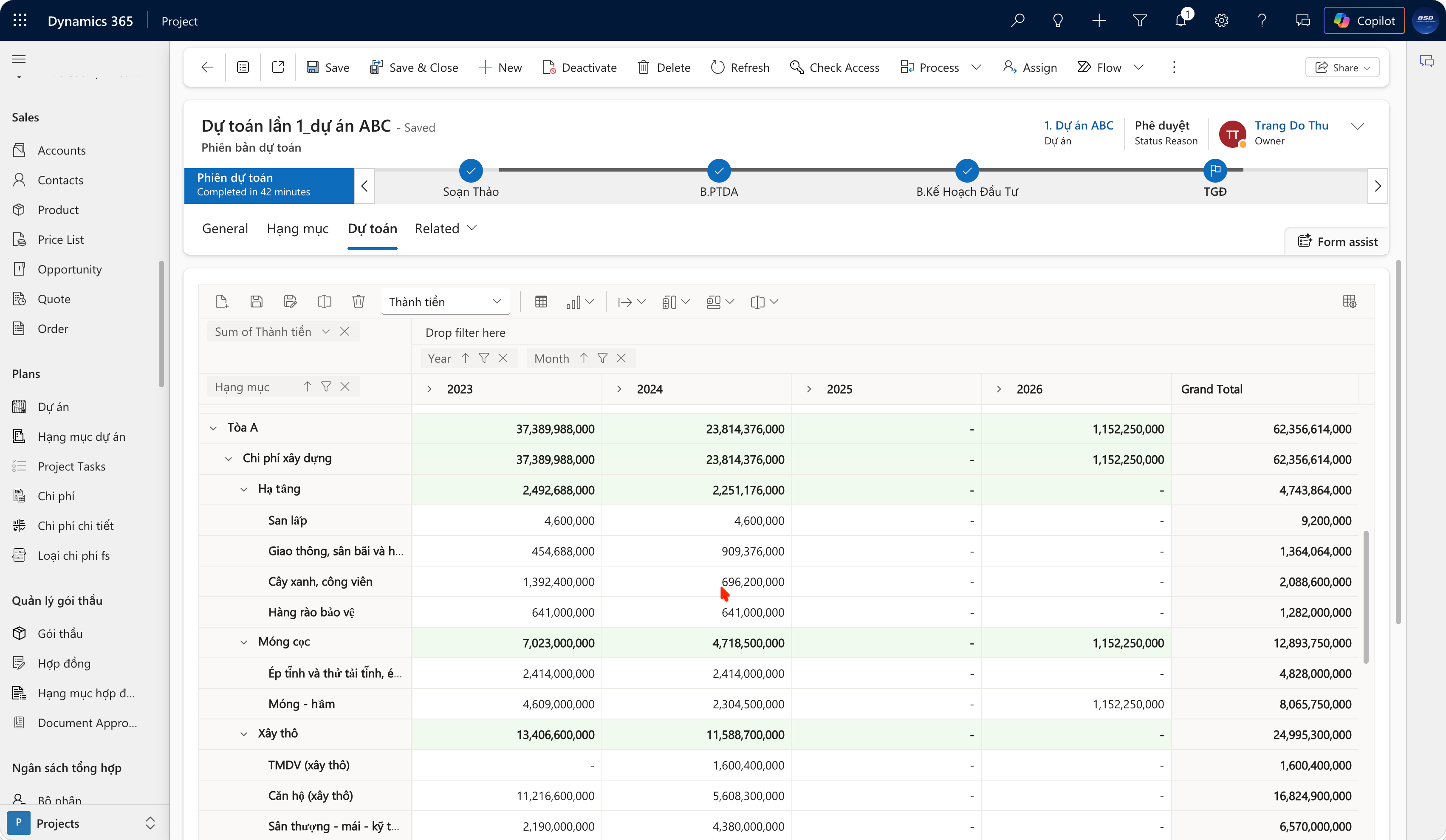This screenshot has width=1446, height=840.
Task: Click the pivot grid view icon
Action: tap(540, 302)
